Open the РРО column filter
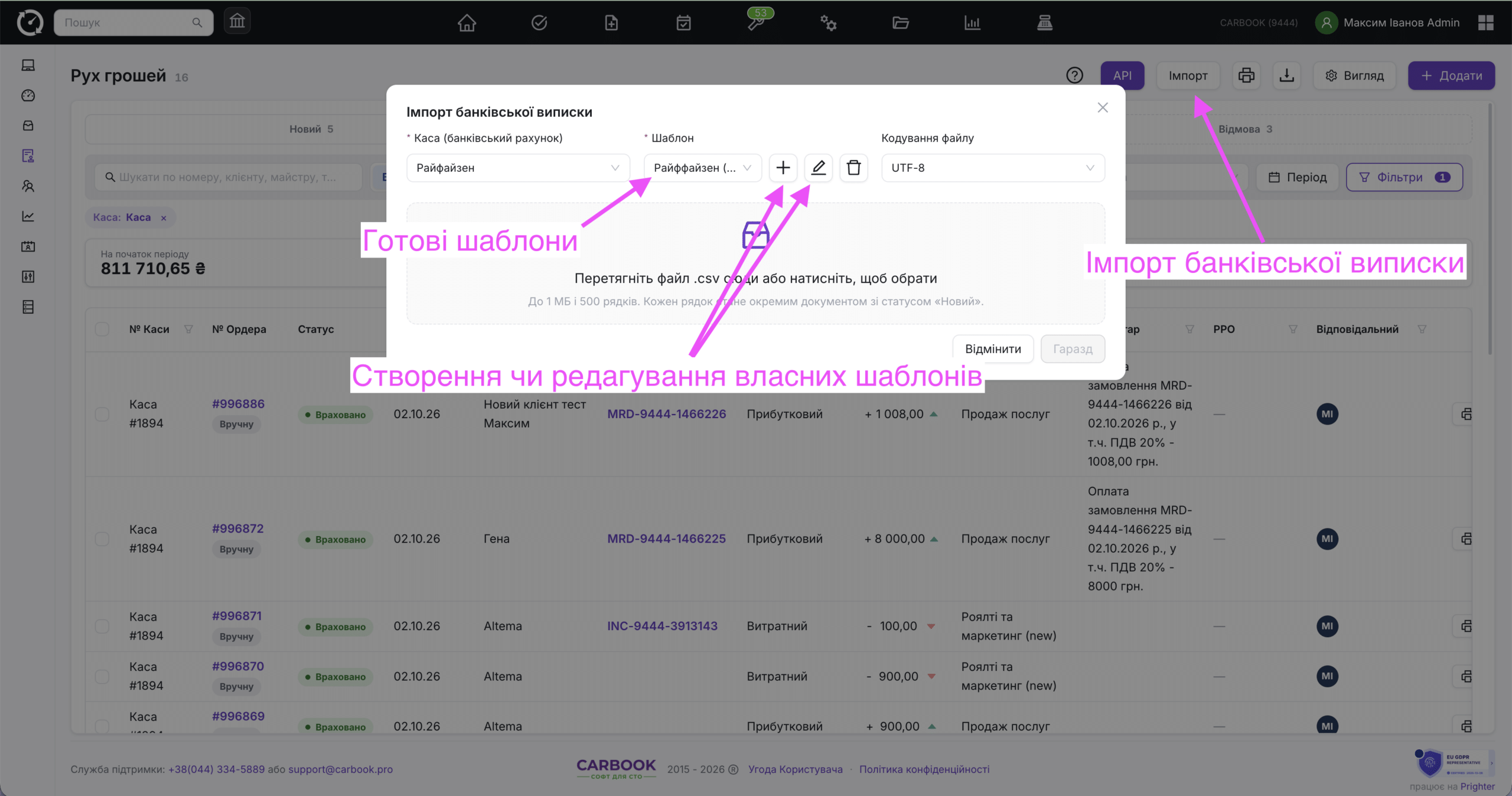The height and width of the screenshot is (796, 1512). click(1293, 329)
